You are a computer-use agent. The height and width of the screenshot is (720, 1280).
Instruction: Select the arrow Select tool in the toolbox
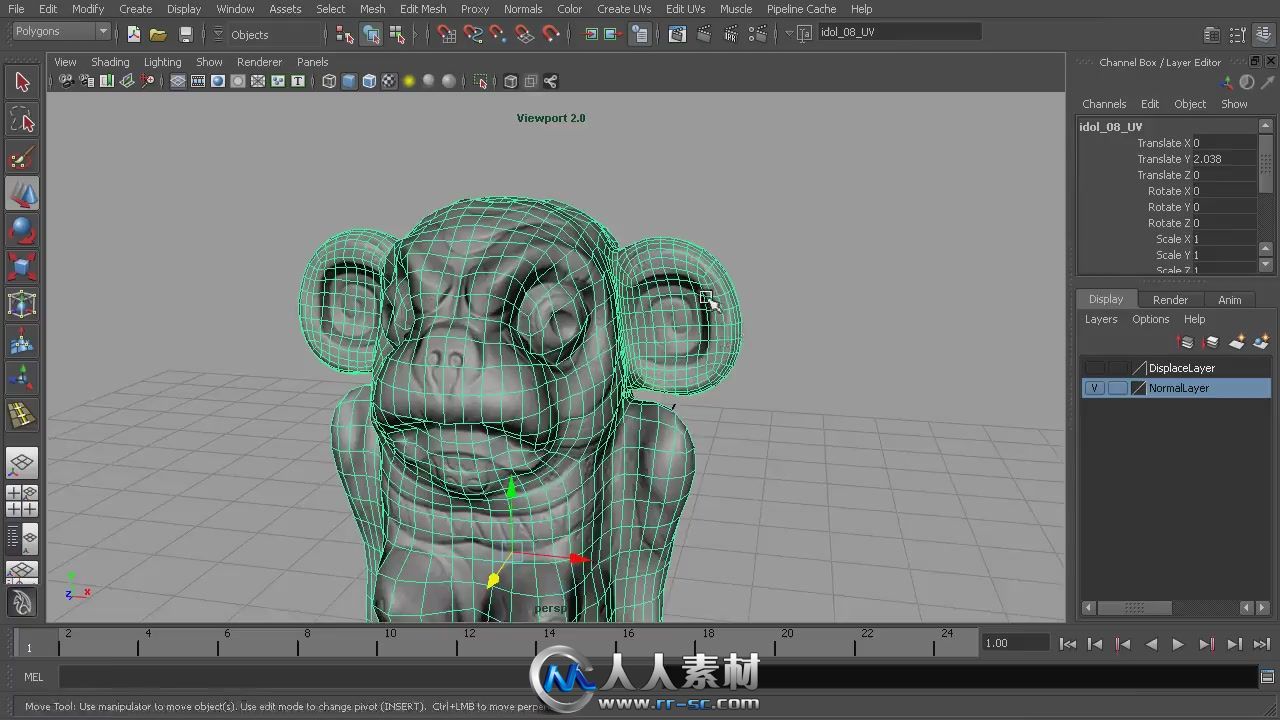click(22, 82)
